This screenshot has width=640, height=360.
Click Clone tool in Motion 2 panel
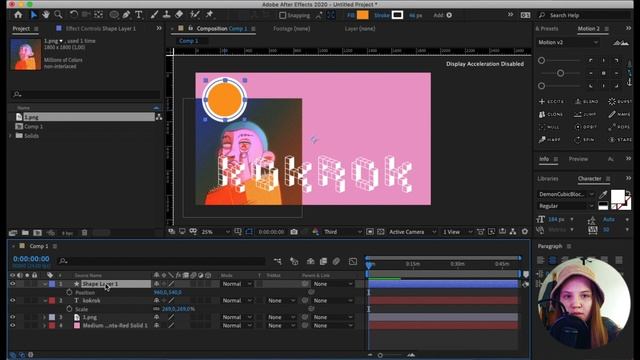pos(551,114)
